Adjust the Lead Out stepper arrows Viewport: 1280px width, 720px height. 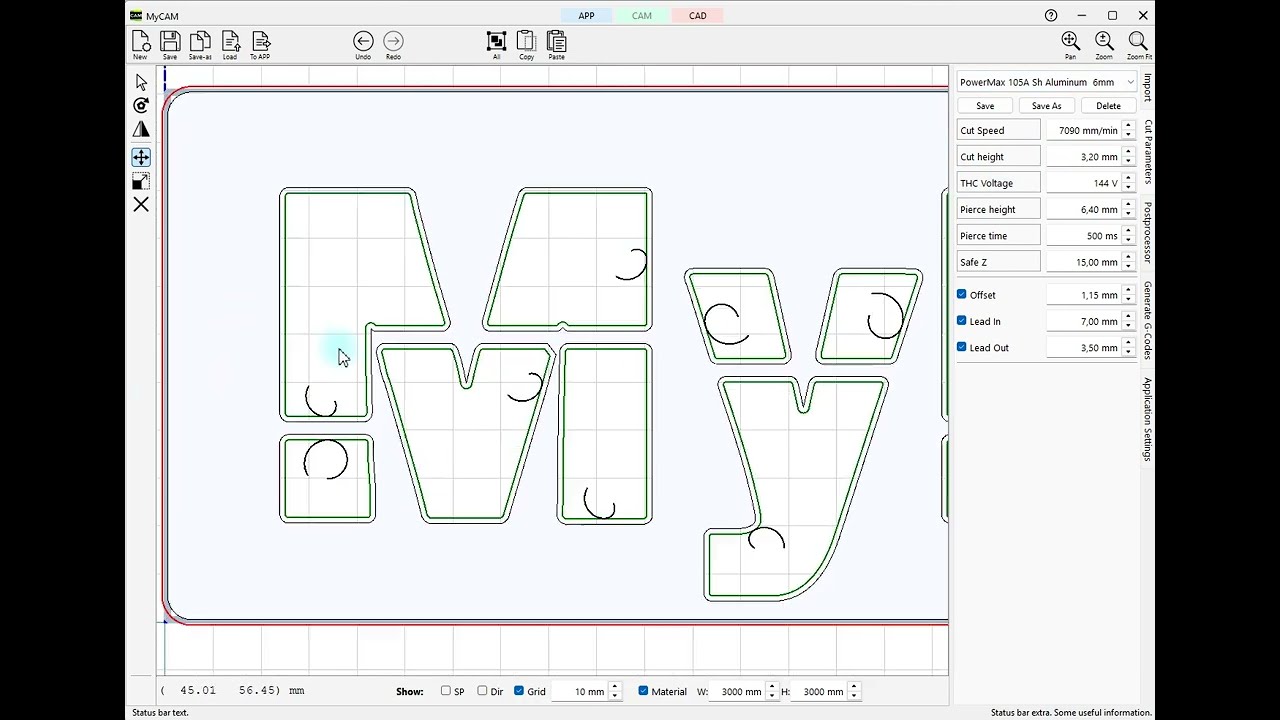[x=1128, y=348]
